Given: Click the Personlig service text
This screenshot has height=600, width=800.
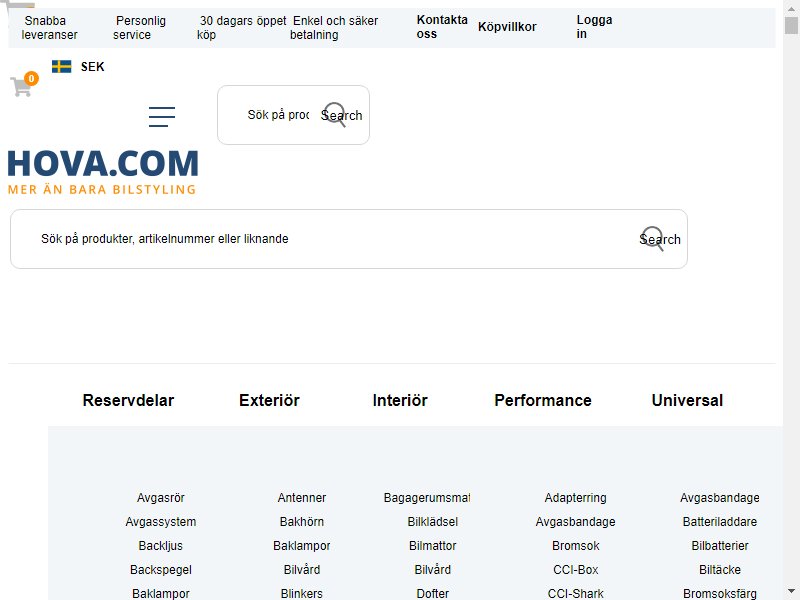Looking at the screenshot, I should pyautogui.click(x=139, y=28).
